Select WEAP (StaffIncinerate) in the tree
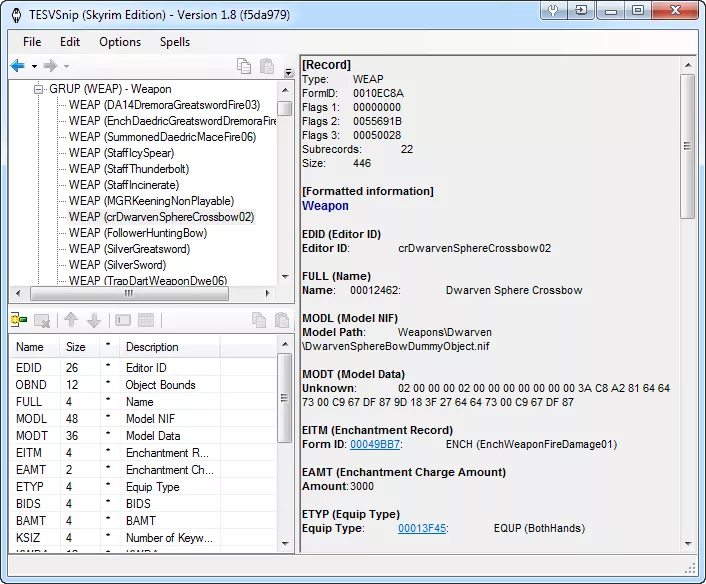 pos(124,185)
